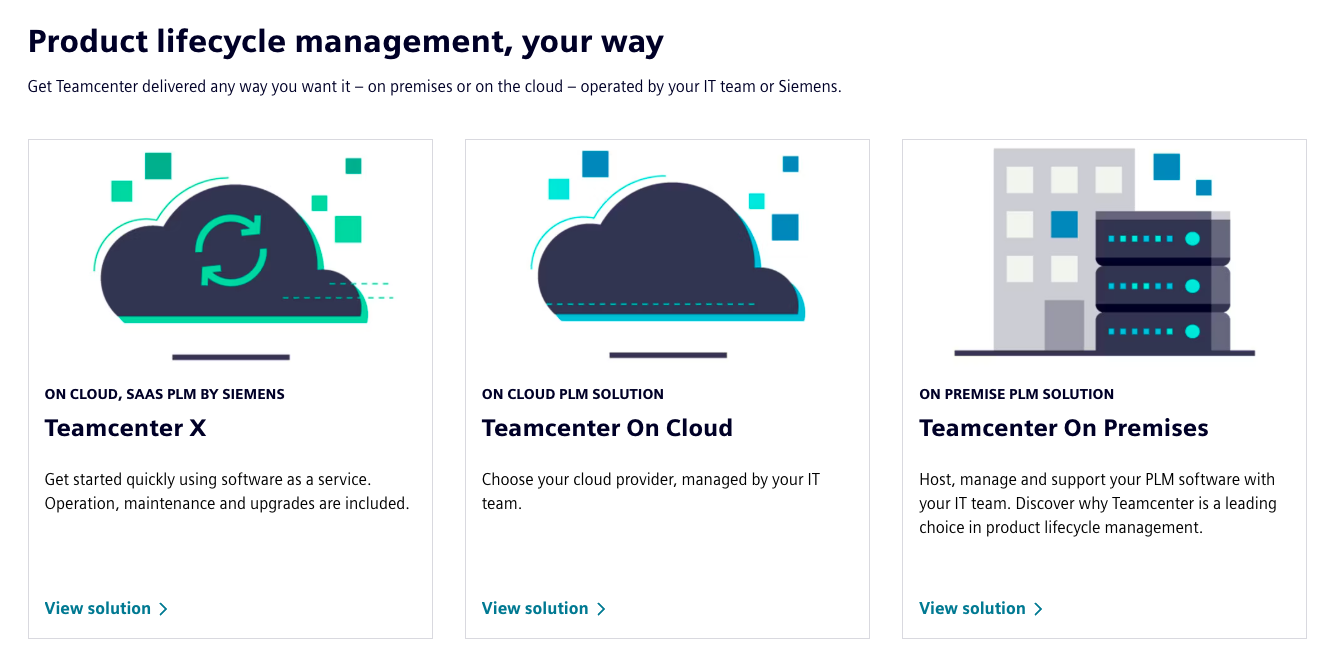Click the 'Product lifecycle management, your way' heading

click(x=346, y=42)
